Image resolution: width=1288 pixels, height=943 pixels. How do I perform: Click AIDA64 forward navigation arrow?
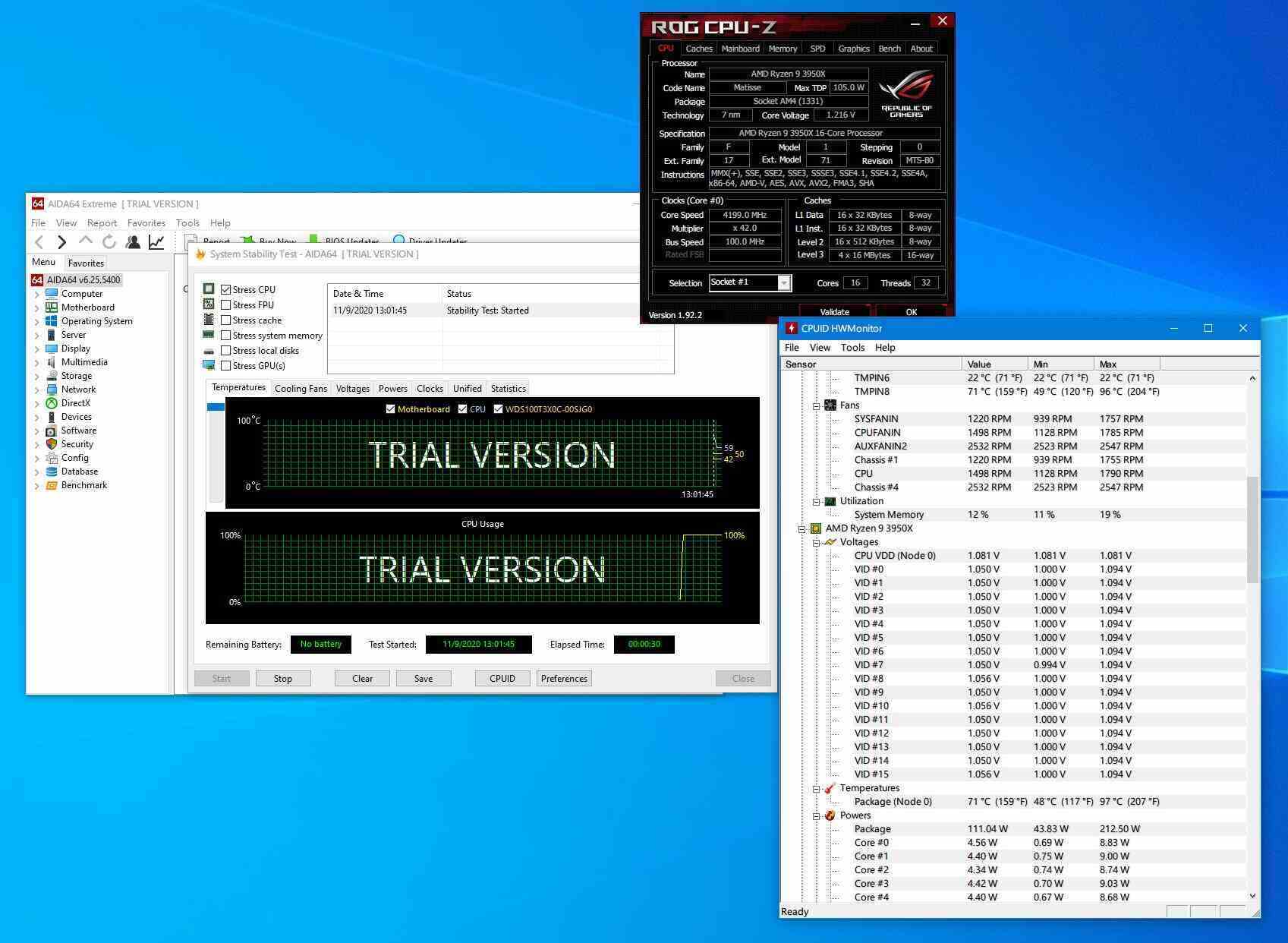click(x=62, y=242)
